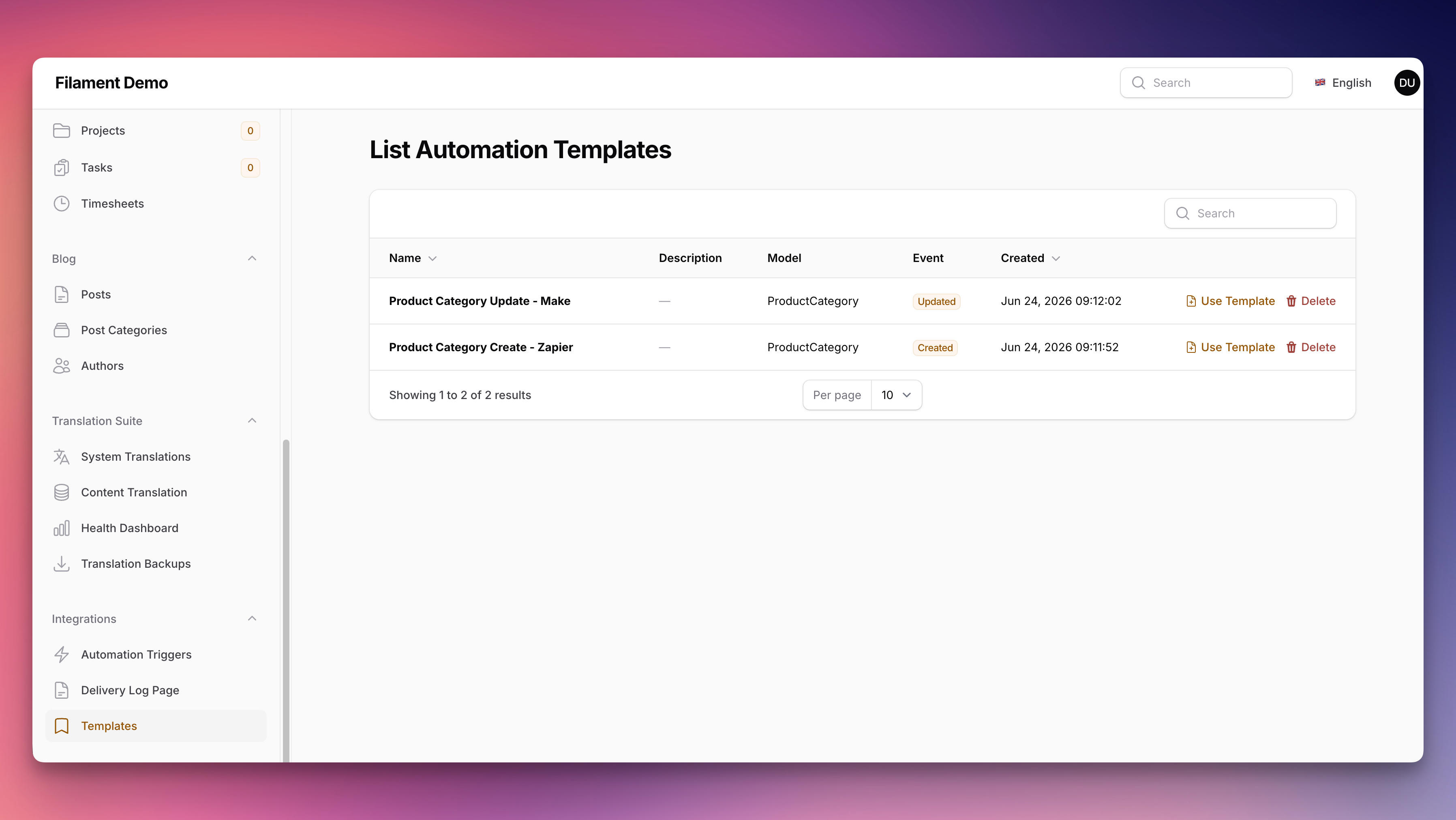Click the Post Categories stack icon
This screenshot has height=820, width=1456.
click(61, 330)
